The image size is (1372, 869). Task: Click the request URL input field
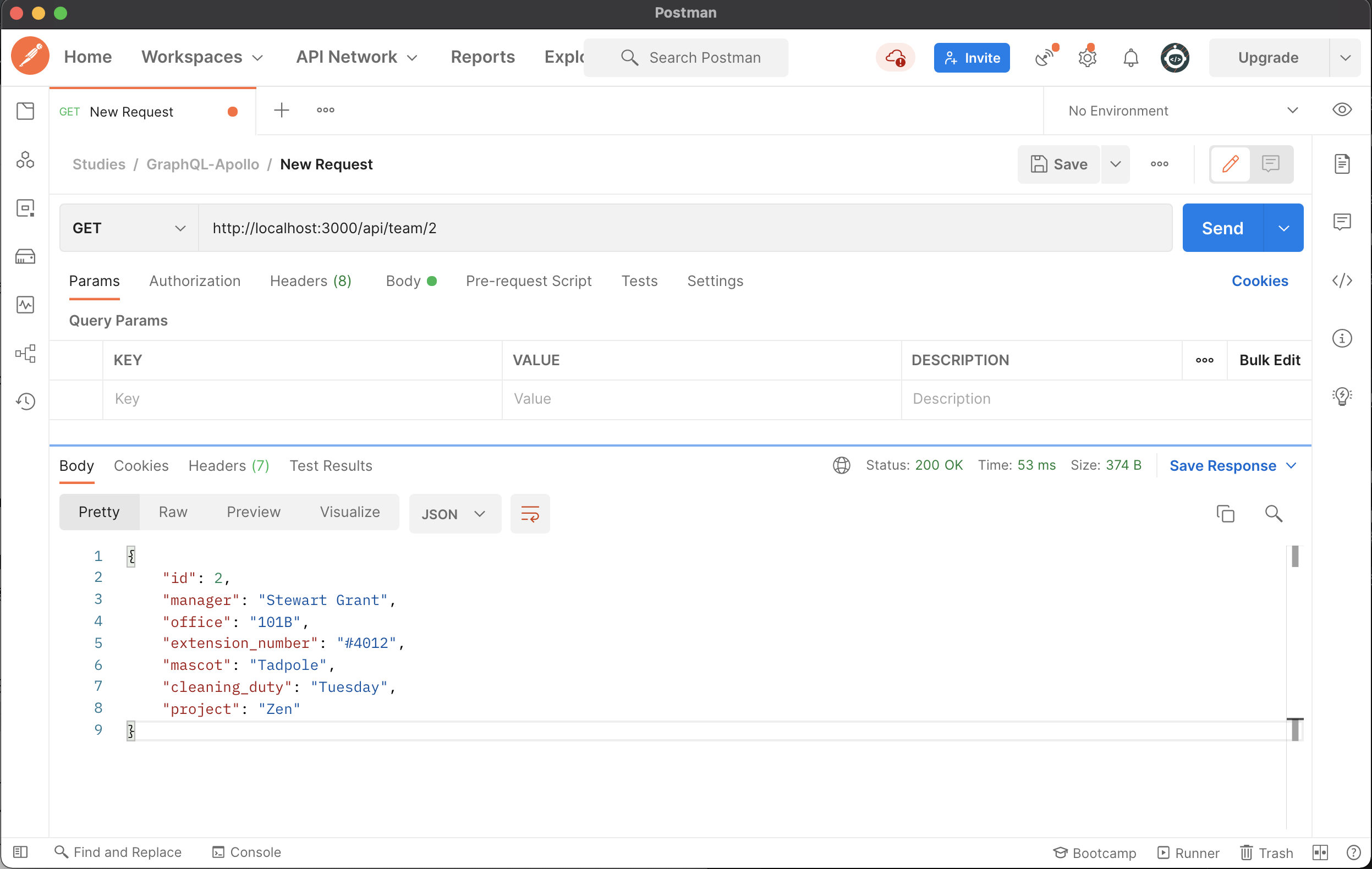tap(684, 228)
